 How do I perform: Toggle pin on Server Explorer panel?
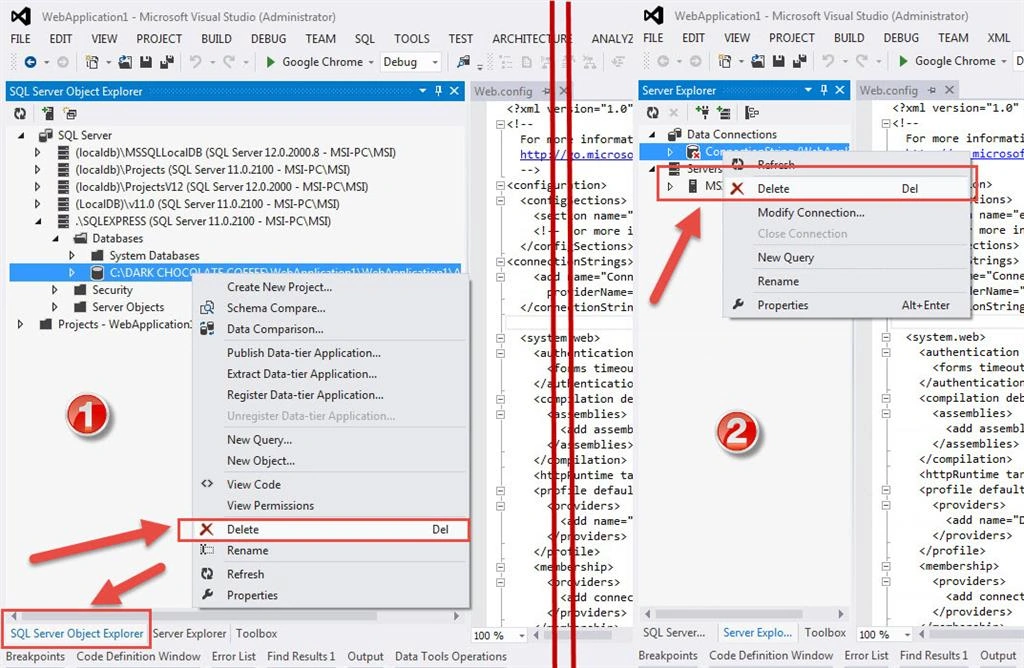click(x=824, y=90)
